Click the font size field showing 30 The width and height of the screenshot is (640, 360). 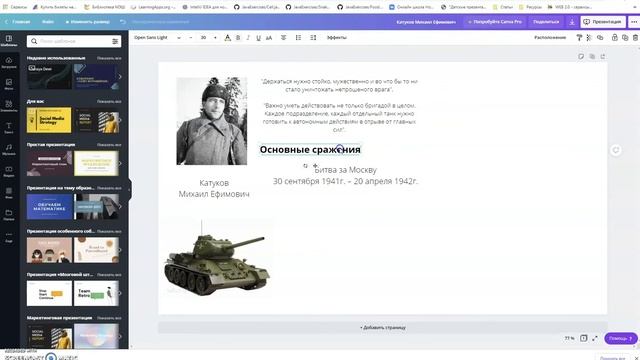[203, 38]
